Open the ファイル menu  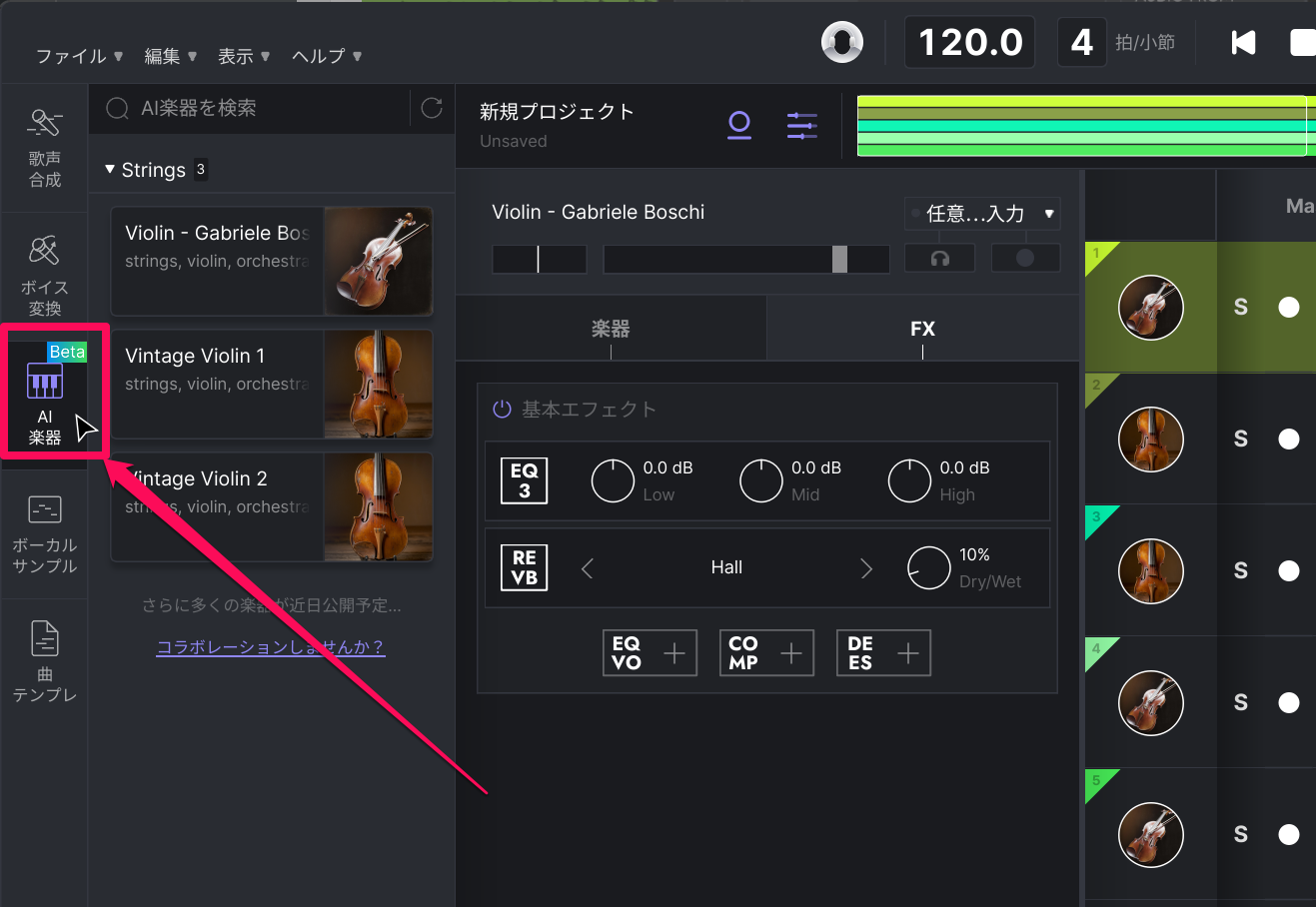click(x=79, y=56)
